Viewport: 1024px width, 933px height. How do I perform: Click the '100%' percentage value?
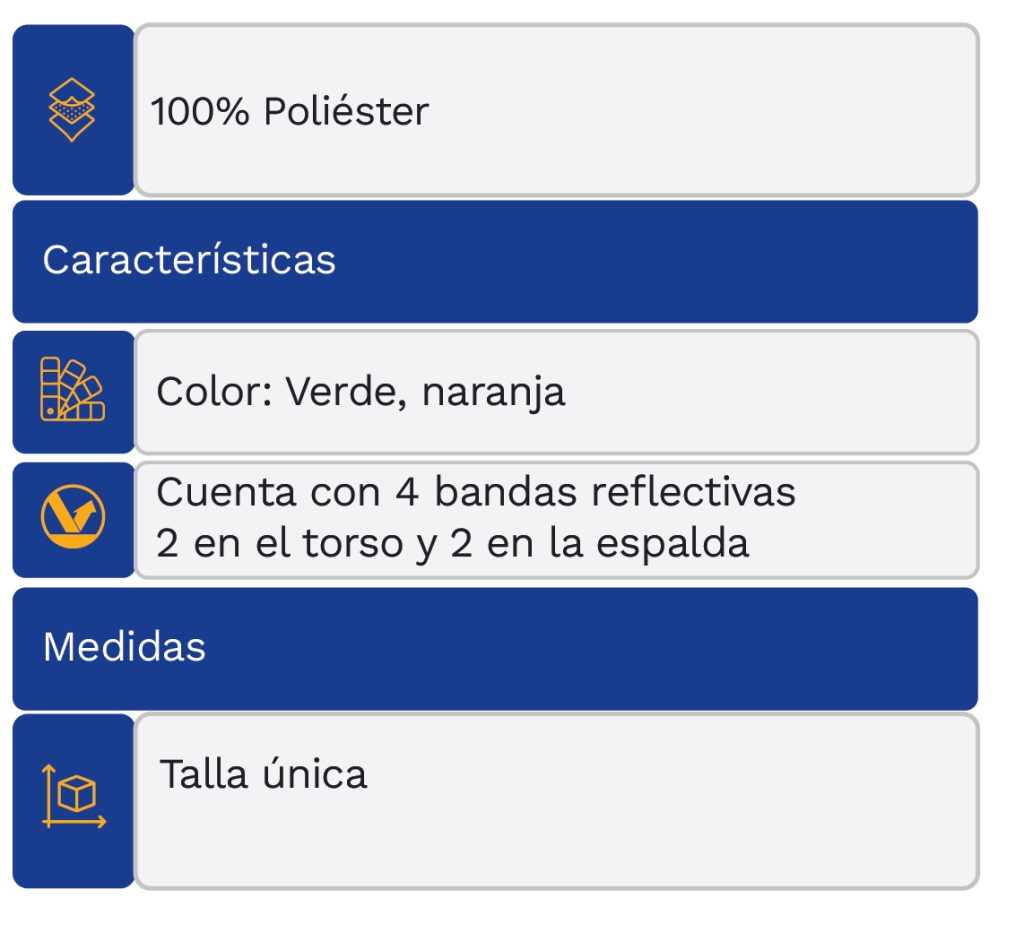tap(199, 112)
